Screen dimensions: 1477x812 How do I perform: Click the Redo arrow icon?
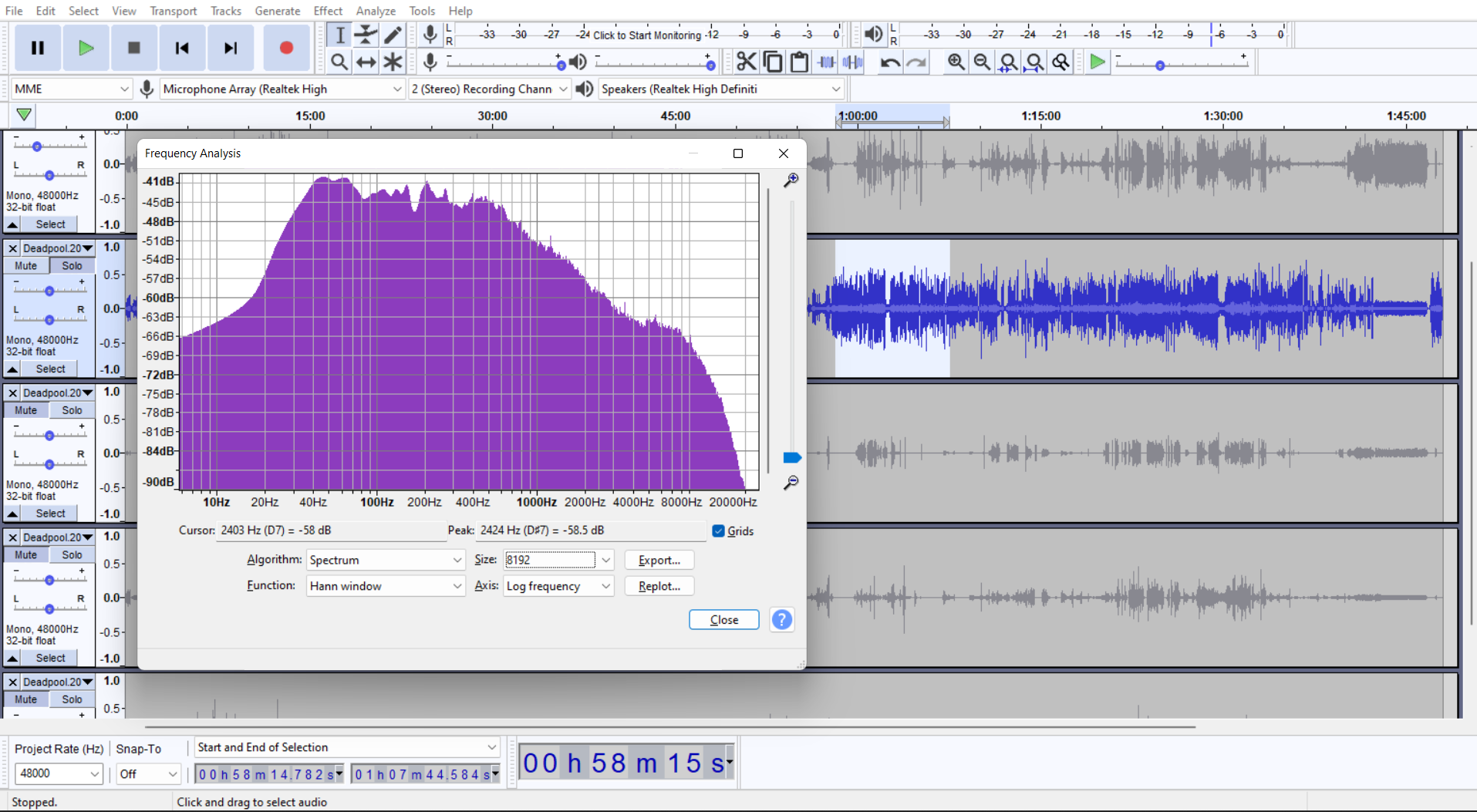click(x=916, y=62)
